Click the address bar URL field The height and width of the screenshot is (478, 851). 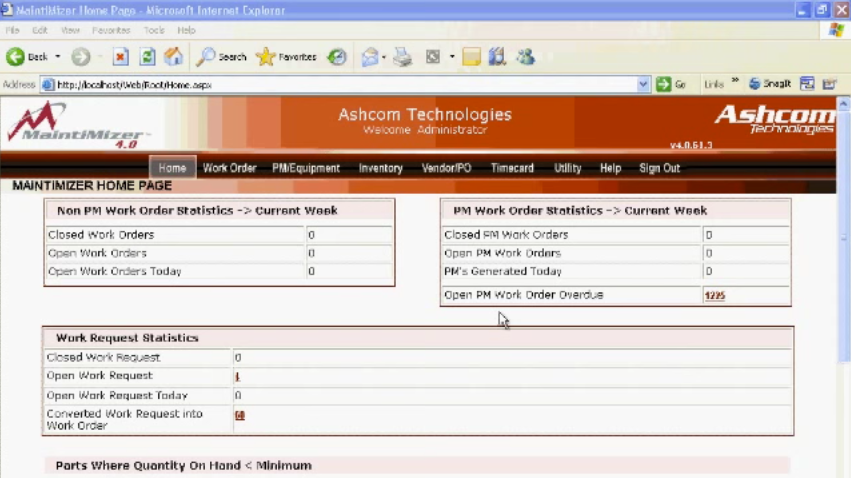345,85
